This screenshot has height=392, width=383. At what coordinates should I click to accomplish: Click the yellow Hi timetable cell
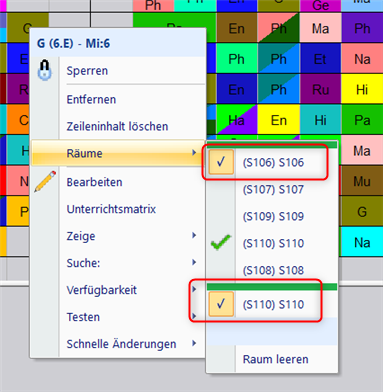(x=362, y=90)
